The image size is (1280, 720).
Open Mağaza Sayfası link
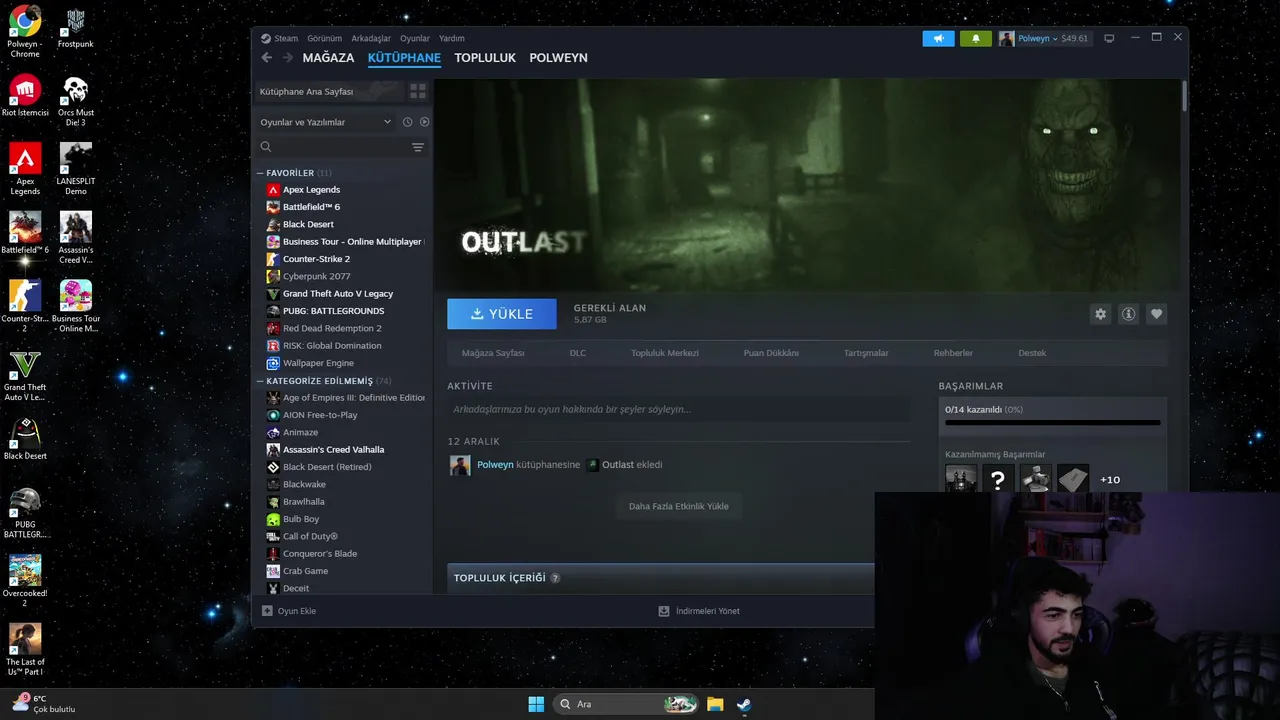coord(493,353)
